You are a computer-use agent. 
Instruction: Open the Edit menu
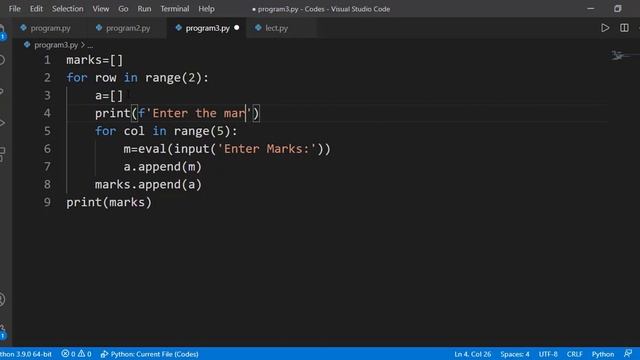tap(36, 9)
